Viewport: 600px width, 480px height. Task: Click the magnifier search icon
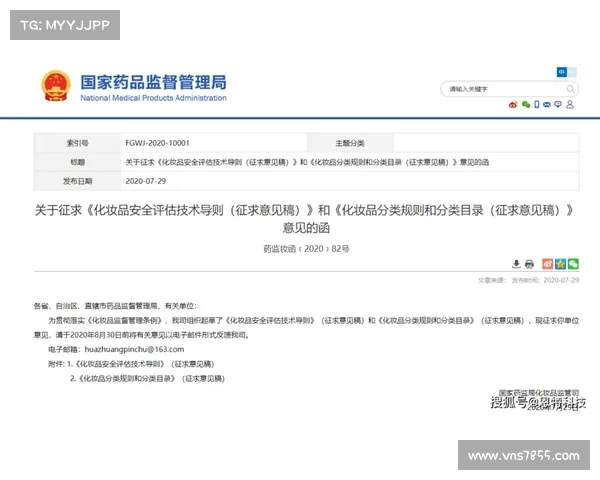[571, 89]
